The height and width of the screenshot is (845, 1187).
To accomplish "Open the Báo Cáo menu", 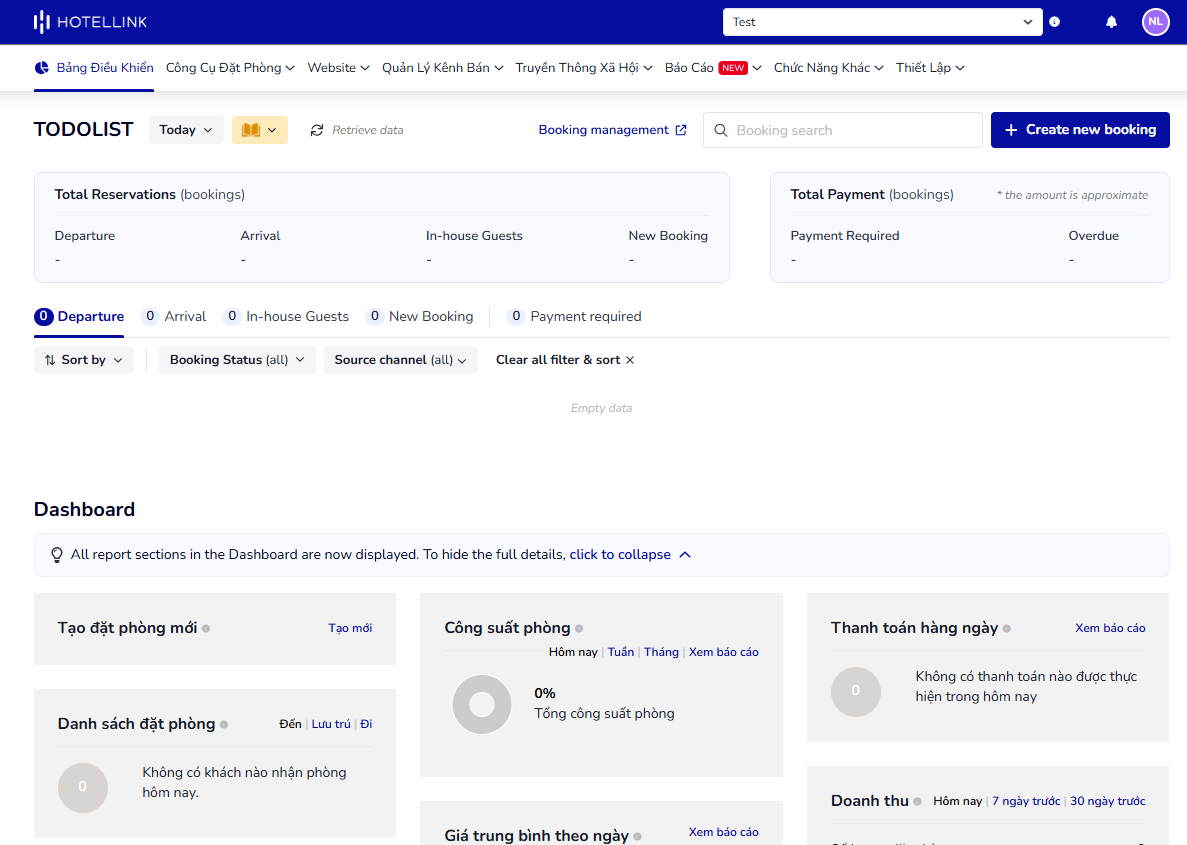I will tap(713, 67).
